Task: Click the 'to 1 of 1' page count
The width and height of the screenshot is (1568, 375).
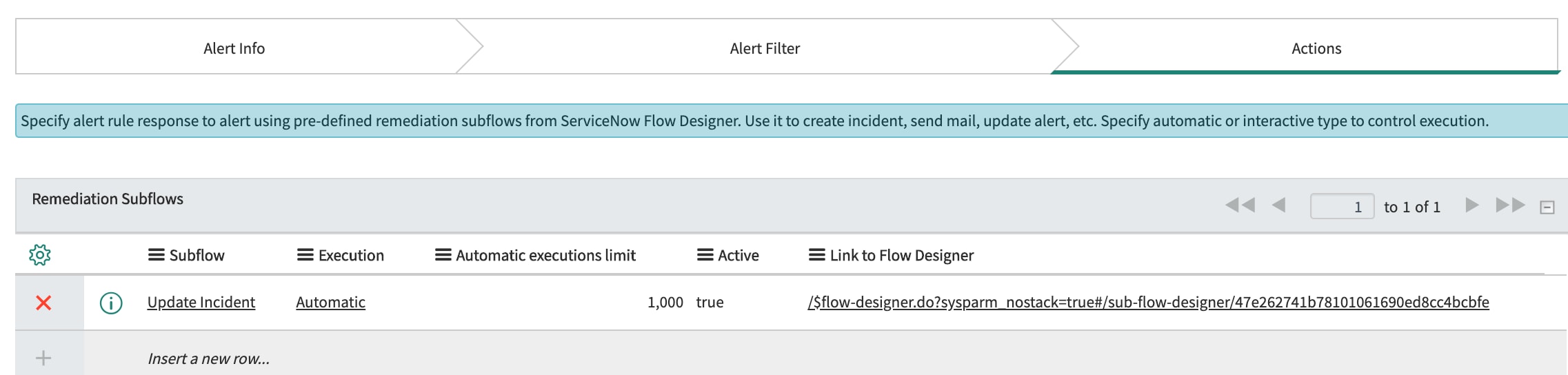Action: (1412, 207)
